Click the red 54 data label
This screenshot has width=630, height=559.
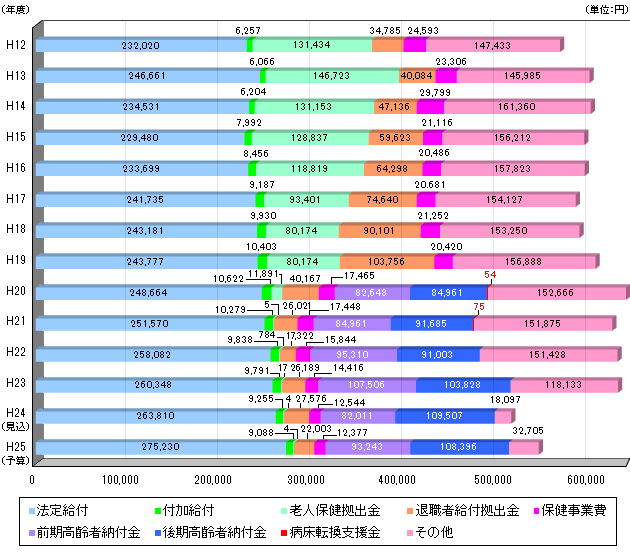(490, 275)
